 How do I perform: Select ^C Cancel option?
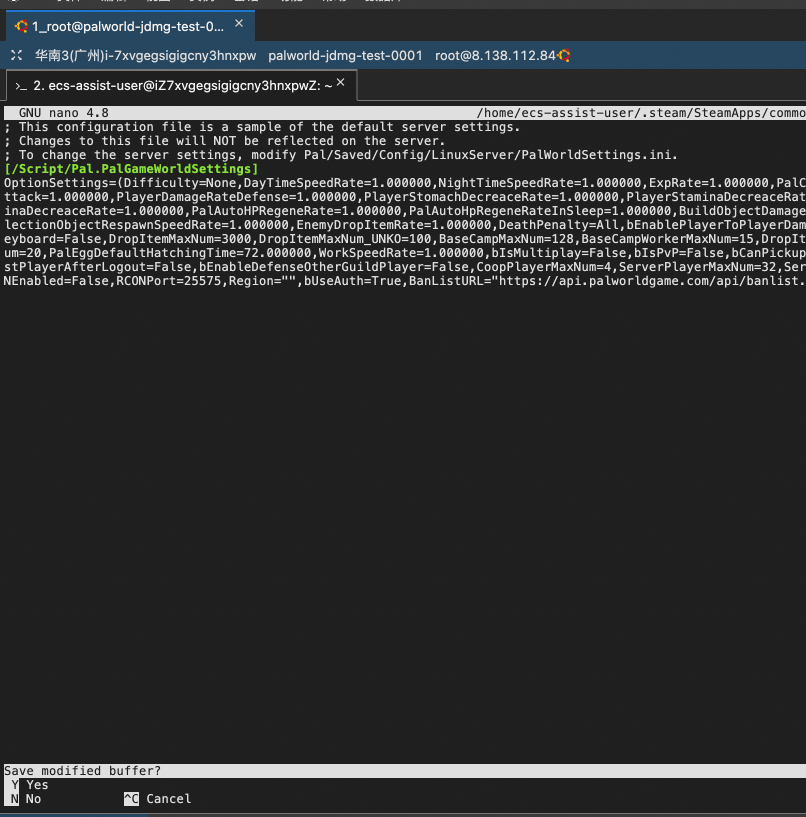(x=158, y=799)
